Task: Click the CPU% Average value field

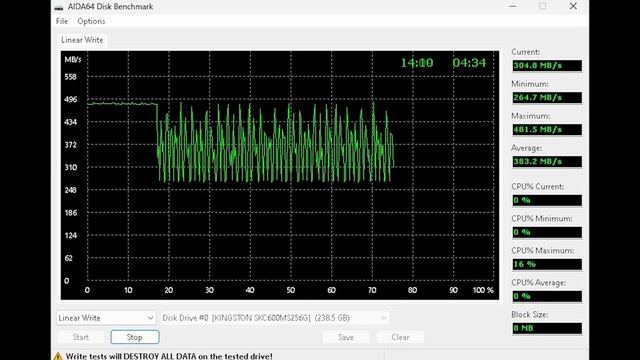Action: click(547, 296)
